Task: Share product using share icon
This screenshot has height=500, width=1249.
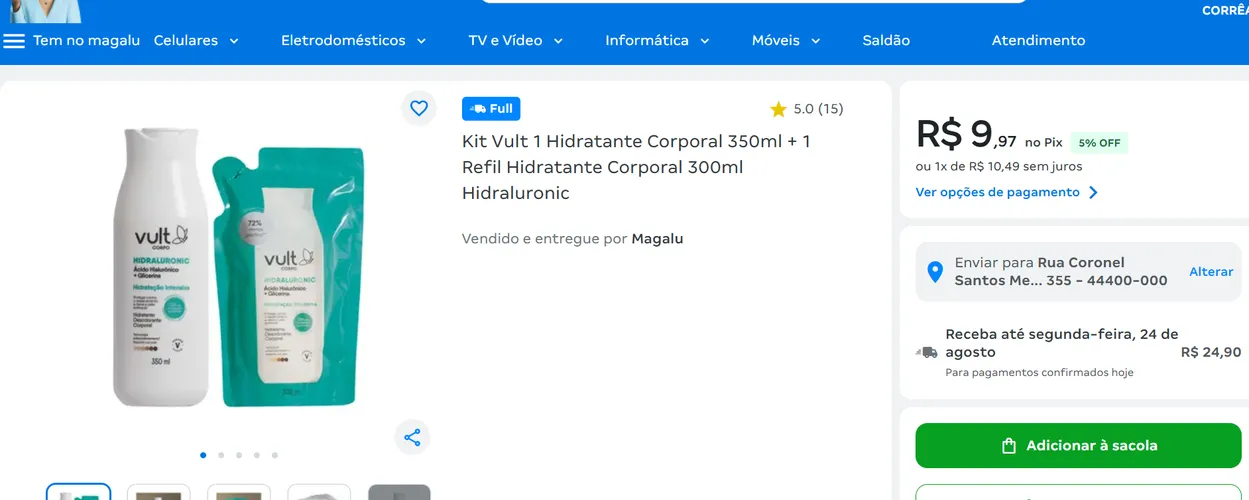Action: click(x=412, y=437)
